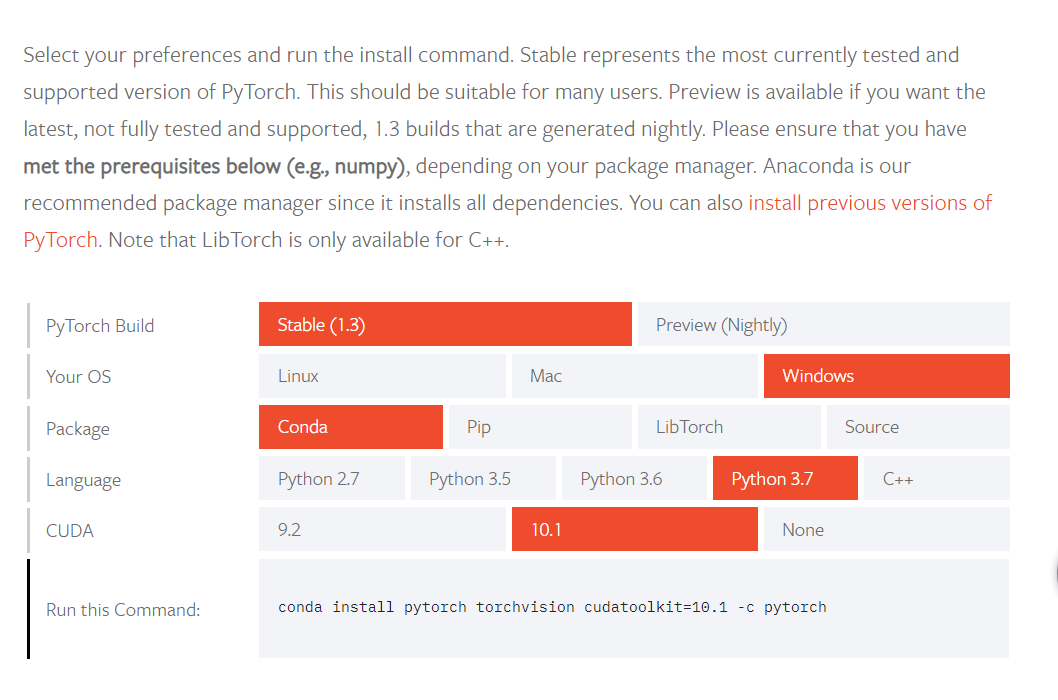
Task: Select Python 2.7 language
Action: coord(331,479)
